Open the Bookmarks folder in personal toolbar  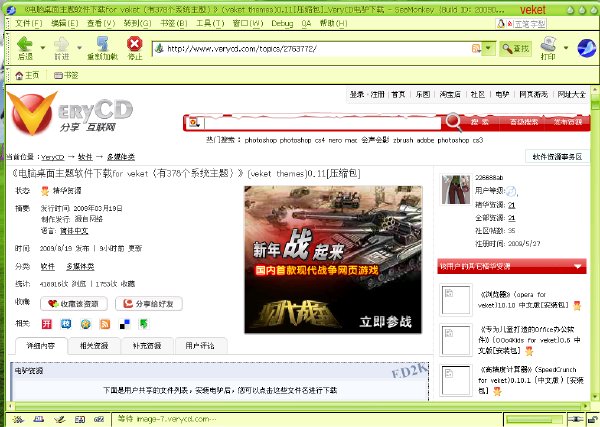pos(66,75)
